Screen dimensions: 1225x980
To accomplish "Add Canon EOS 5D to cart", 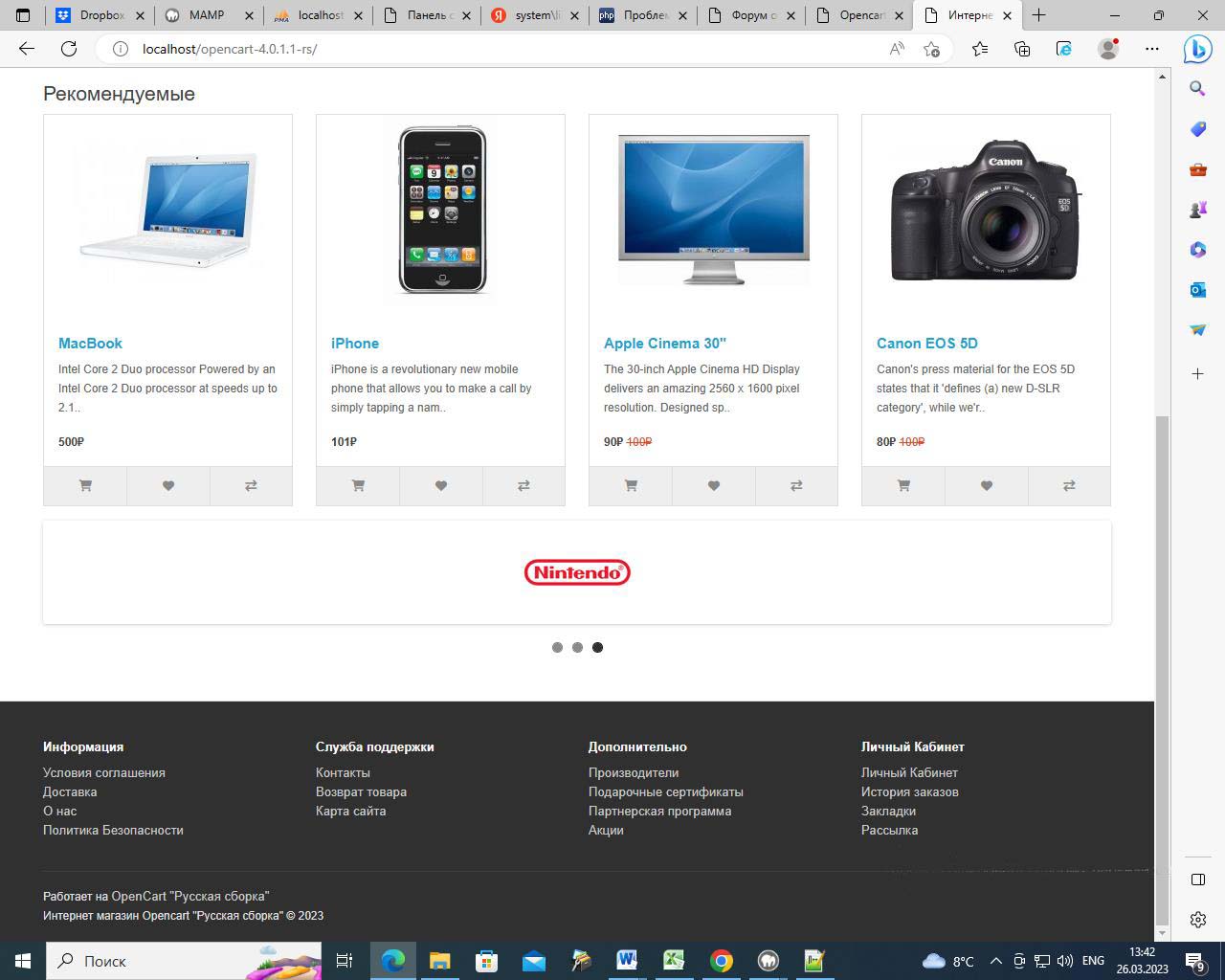I will click(x=903, y=486).
